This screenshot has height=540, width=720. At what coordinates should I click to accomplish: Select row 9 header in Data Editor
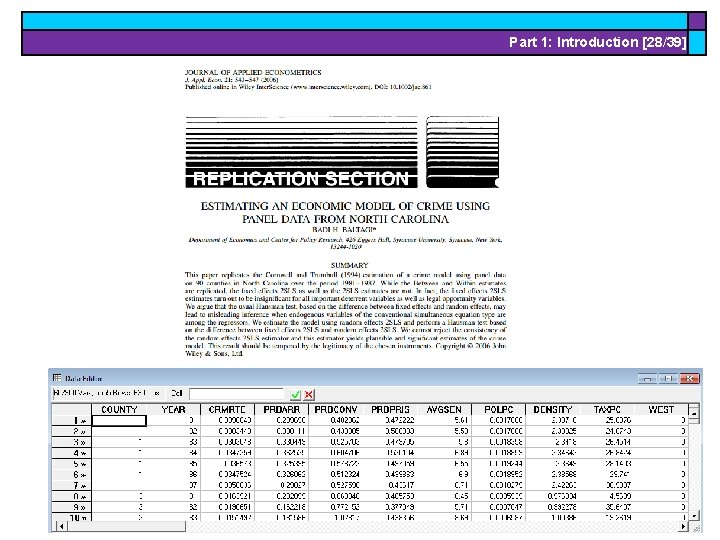pos(72,507)
